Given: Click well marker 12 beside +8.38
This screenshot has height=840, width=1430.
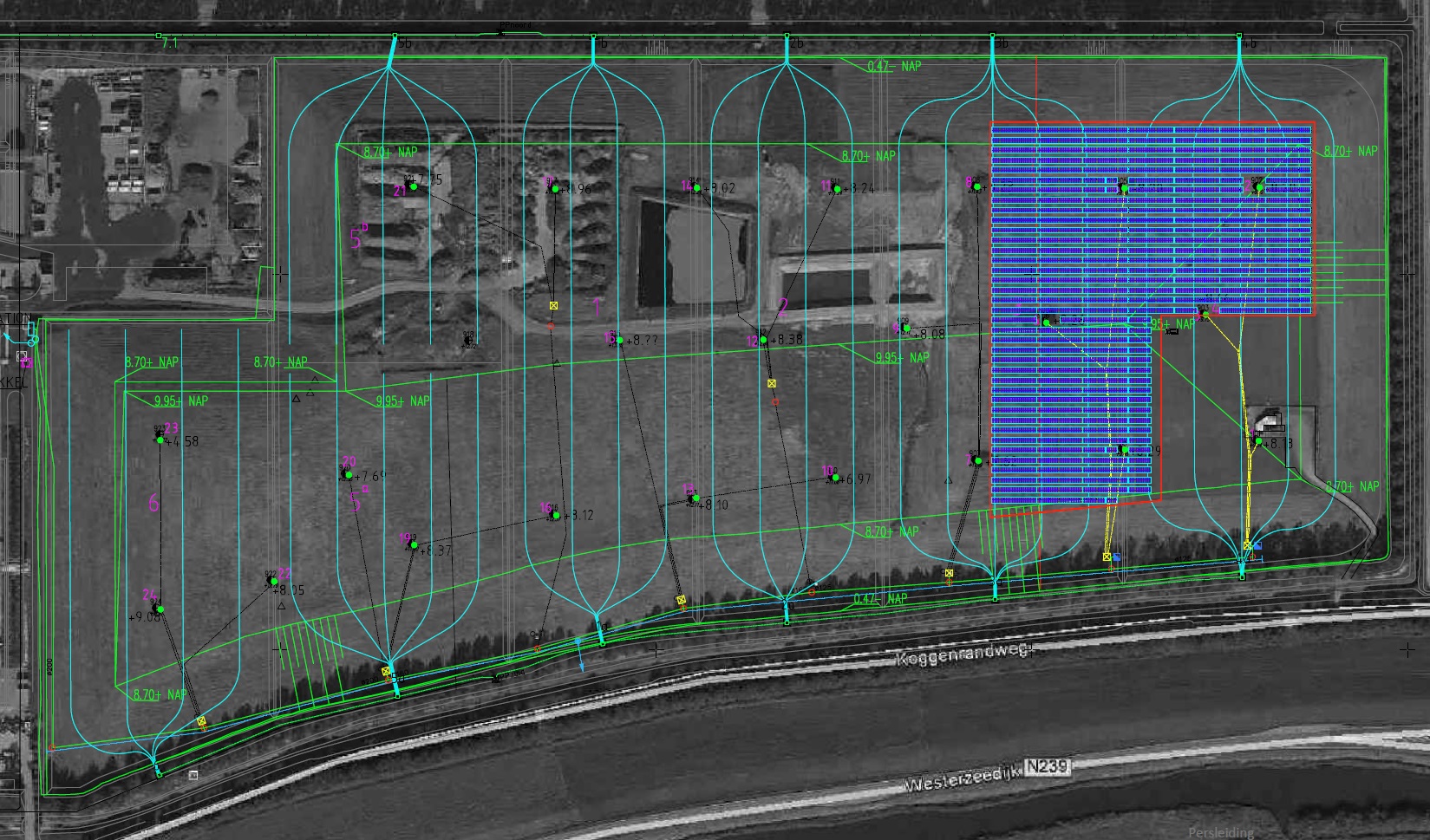Looking at the screenshot, I should pos(763,341).
